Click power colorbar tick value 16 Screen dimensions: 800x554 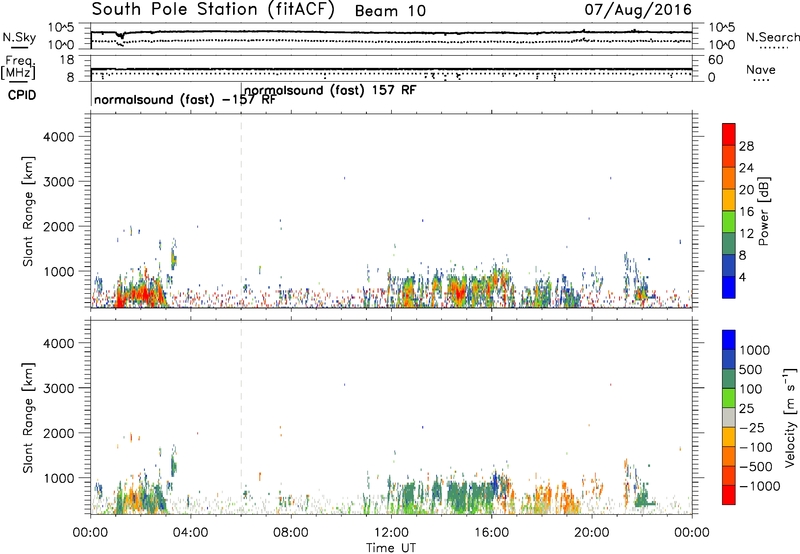[746, 212]
